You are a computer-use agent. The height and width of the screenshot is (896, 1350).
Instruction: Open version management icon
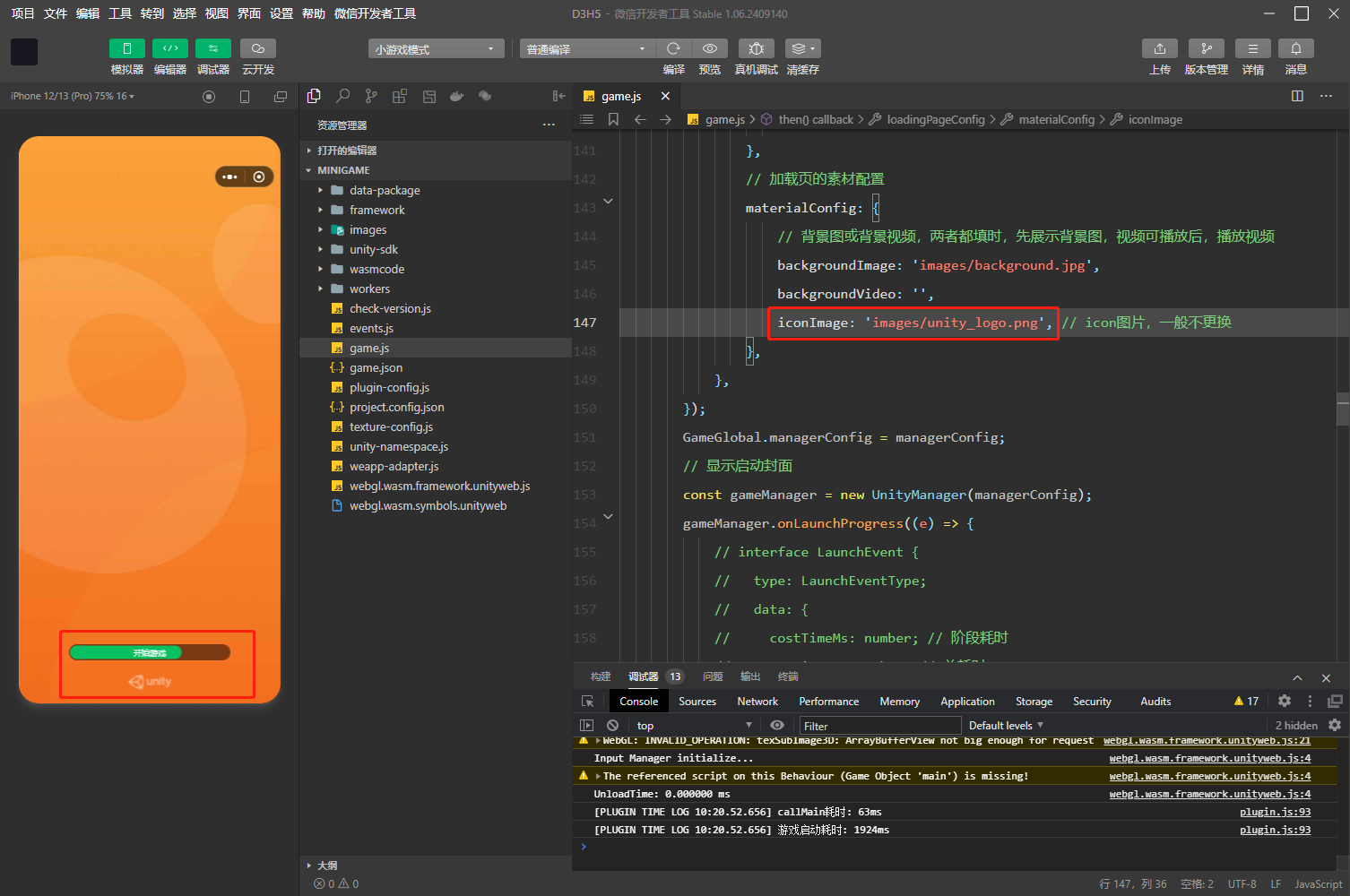1206,48
